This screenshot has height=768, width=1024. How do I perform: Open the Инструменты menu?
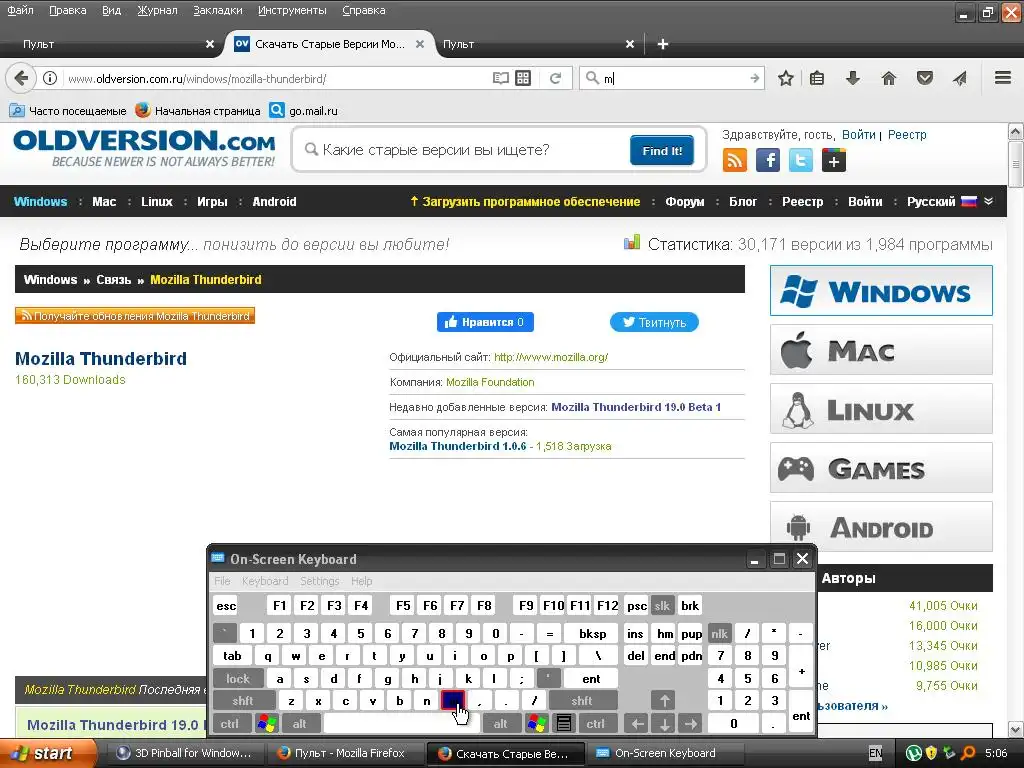pos(293,10)
